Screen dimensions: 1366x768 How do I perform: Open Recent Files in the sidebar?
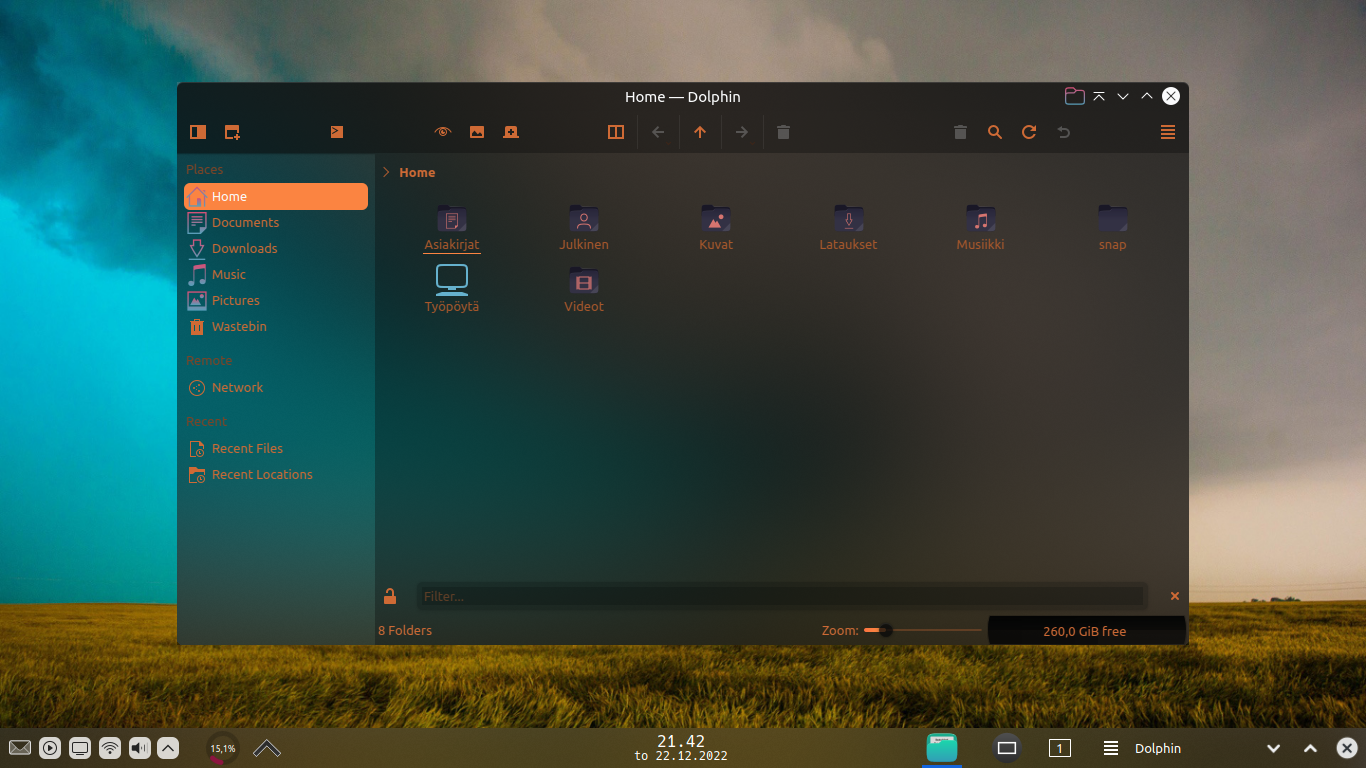(x=246, y=448)
